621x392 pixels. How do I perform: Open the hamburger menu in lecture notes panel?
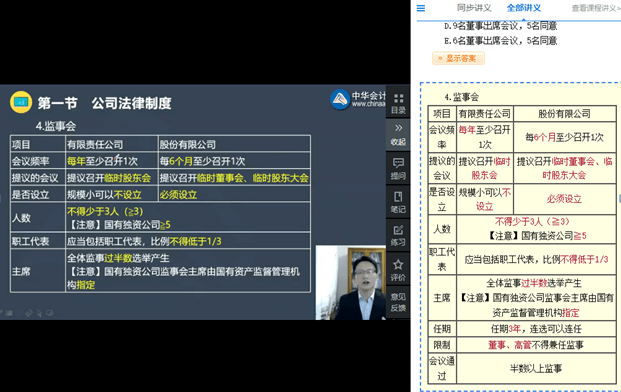click(421, 8)
